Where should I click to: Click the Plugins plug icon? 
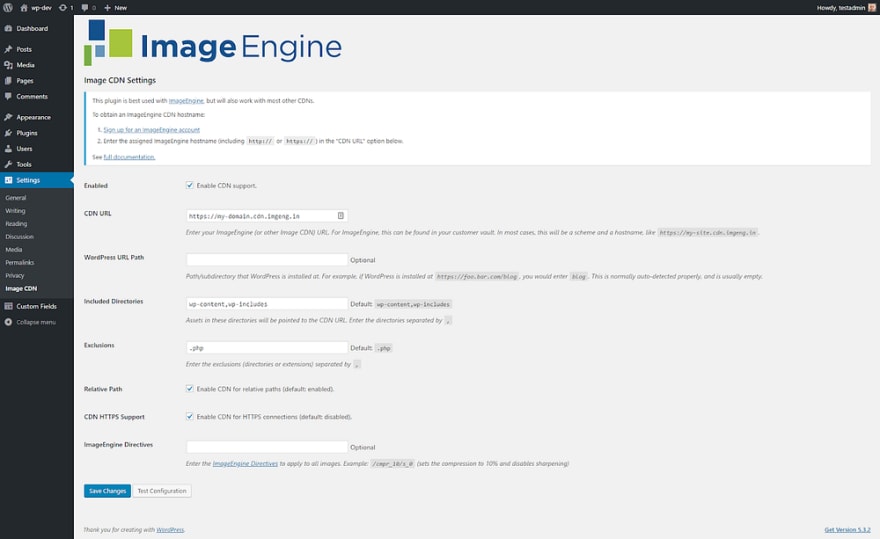tap(8, 133)
